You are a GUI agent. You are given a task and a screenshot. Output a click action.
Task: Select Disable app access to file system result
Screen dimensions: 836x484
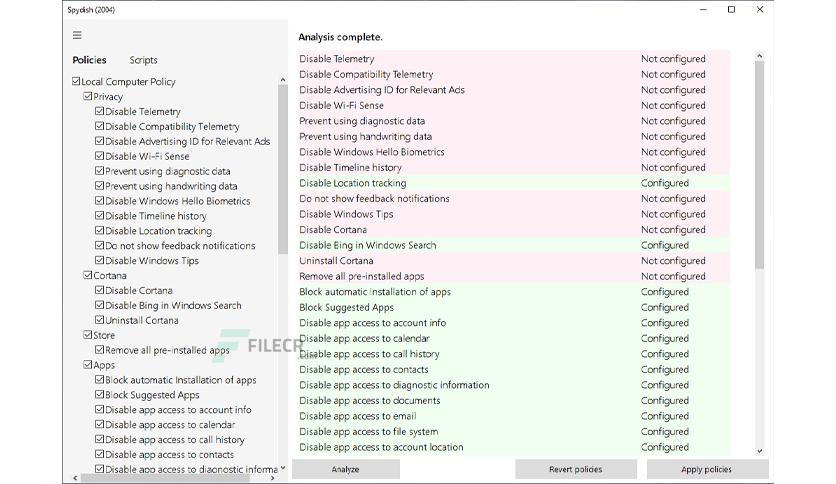(513, 431)
